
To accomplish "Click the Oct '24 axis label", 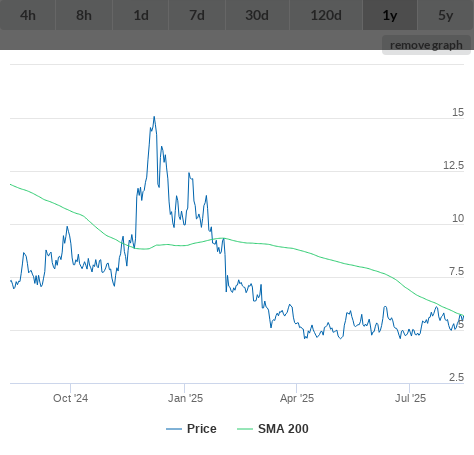I will pos(71,398).
